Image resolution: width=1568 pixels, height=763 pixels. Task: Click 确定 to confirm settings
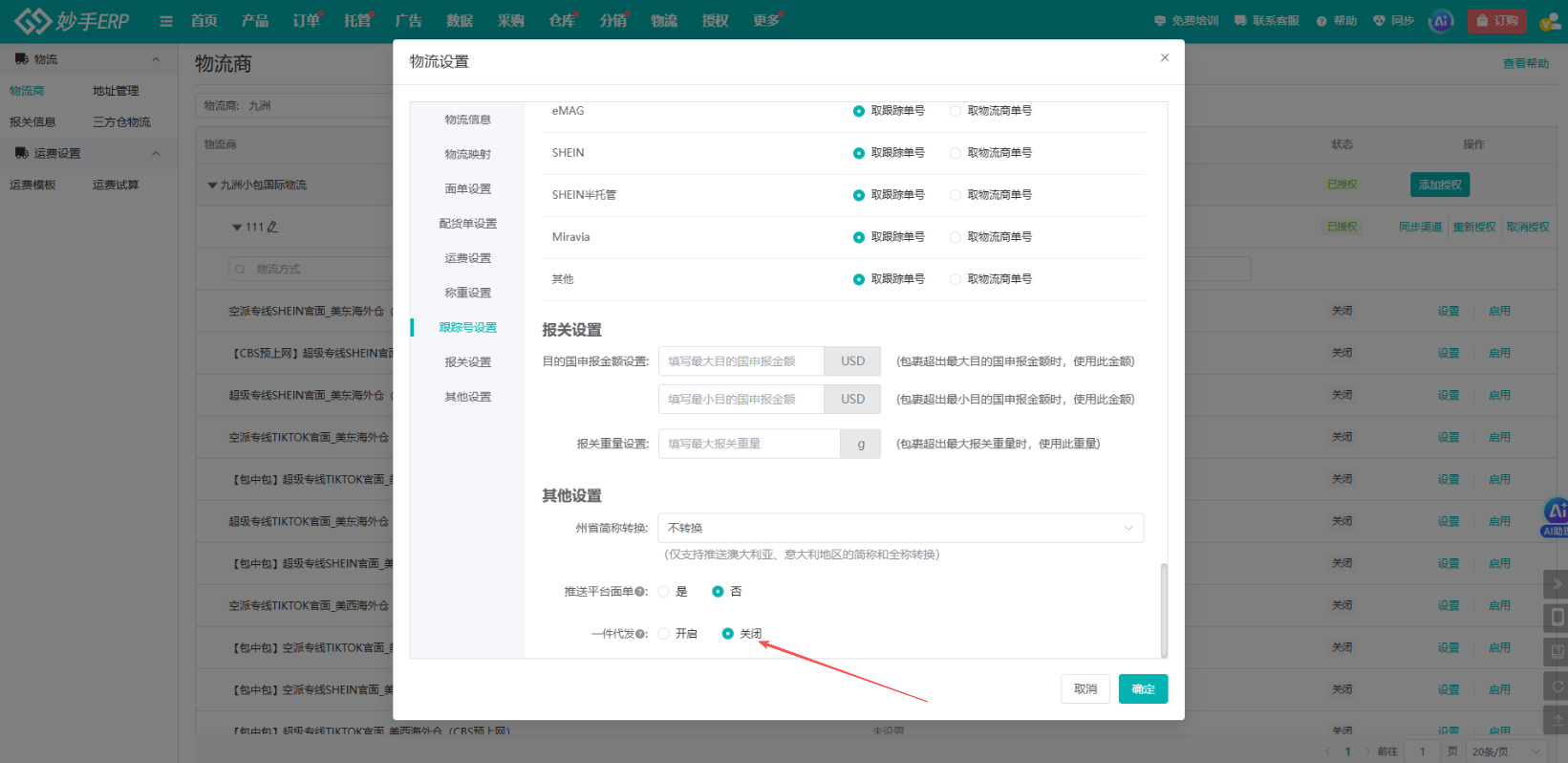click(x=1143, y=689)
